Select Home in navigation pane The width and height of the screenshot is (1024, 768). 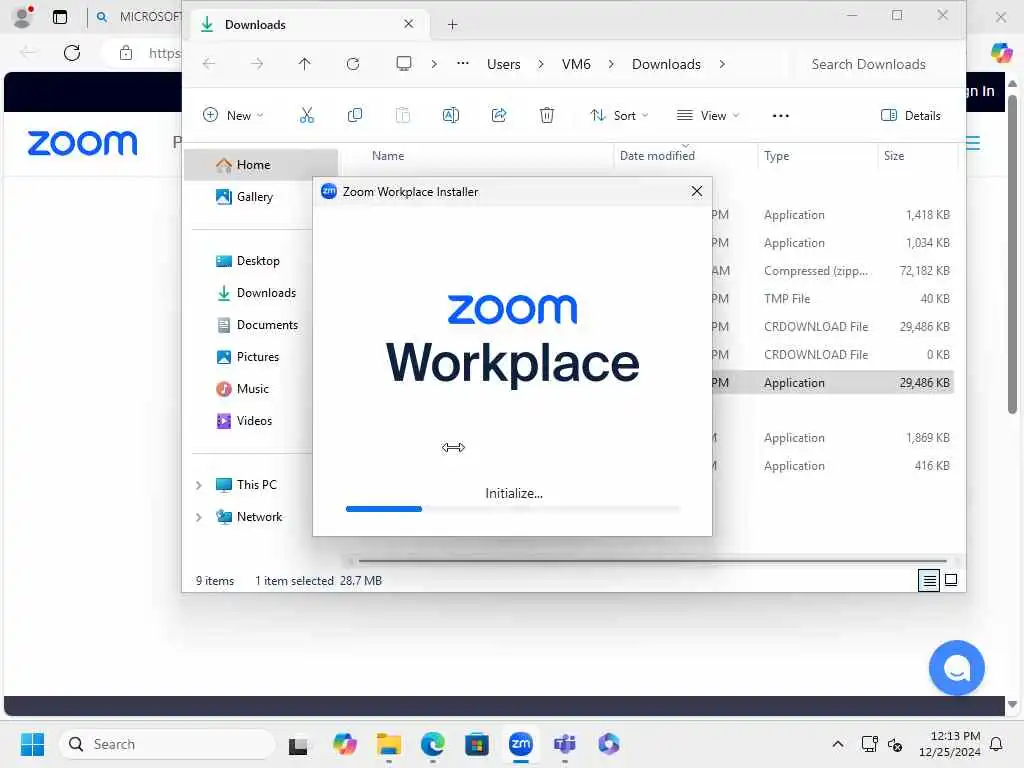(261, 165)
